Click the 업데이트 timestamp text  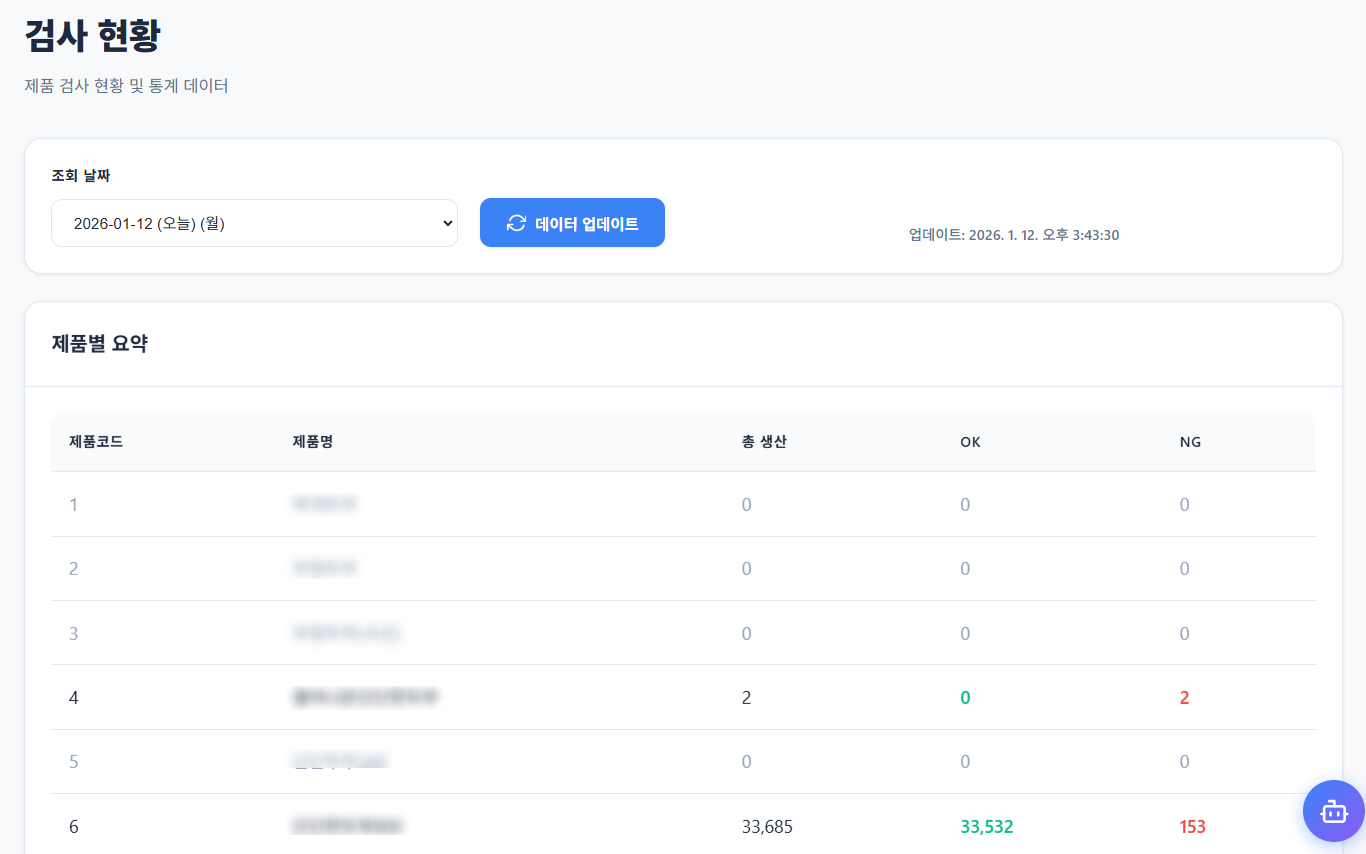click(1014, 235)
